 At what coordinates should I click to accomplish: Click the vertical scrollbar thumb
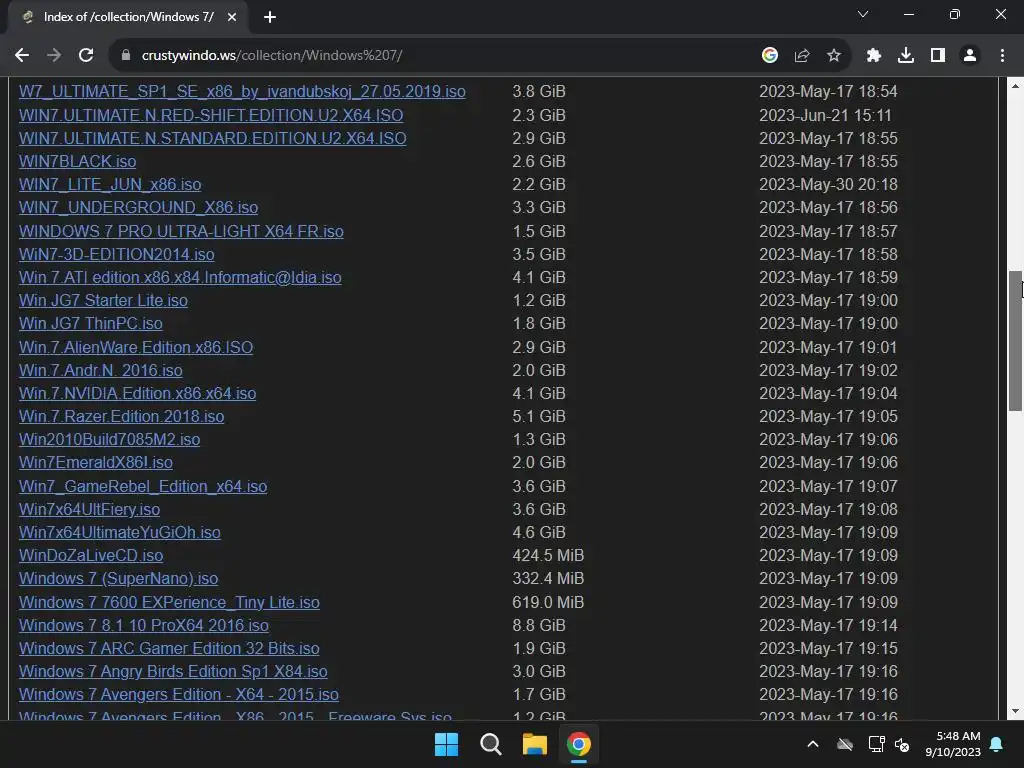[x=1016, y=341]
